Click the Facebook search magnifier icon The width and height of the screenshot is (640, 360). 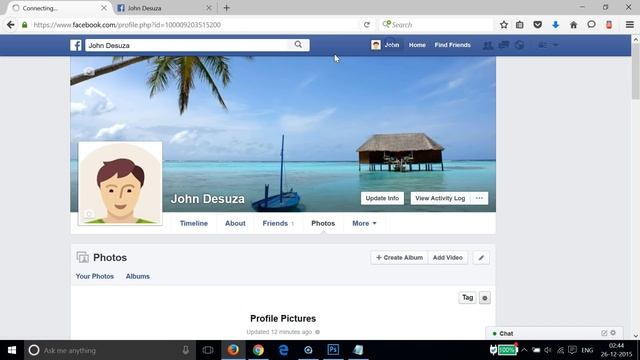tap(298, 44)
